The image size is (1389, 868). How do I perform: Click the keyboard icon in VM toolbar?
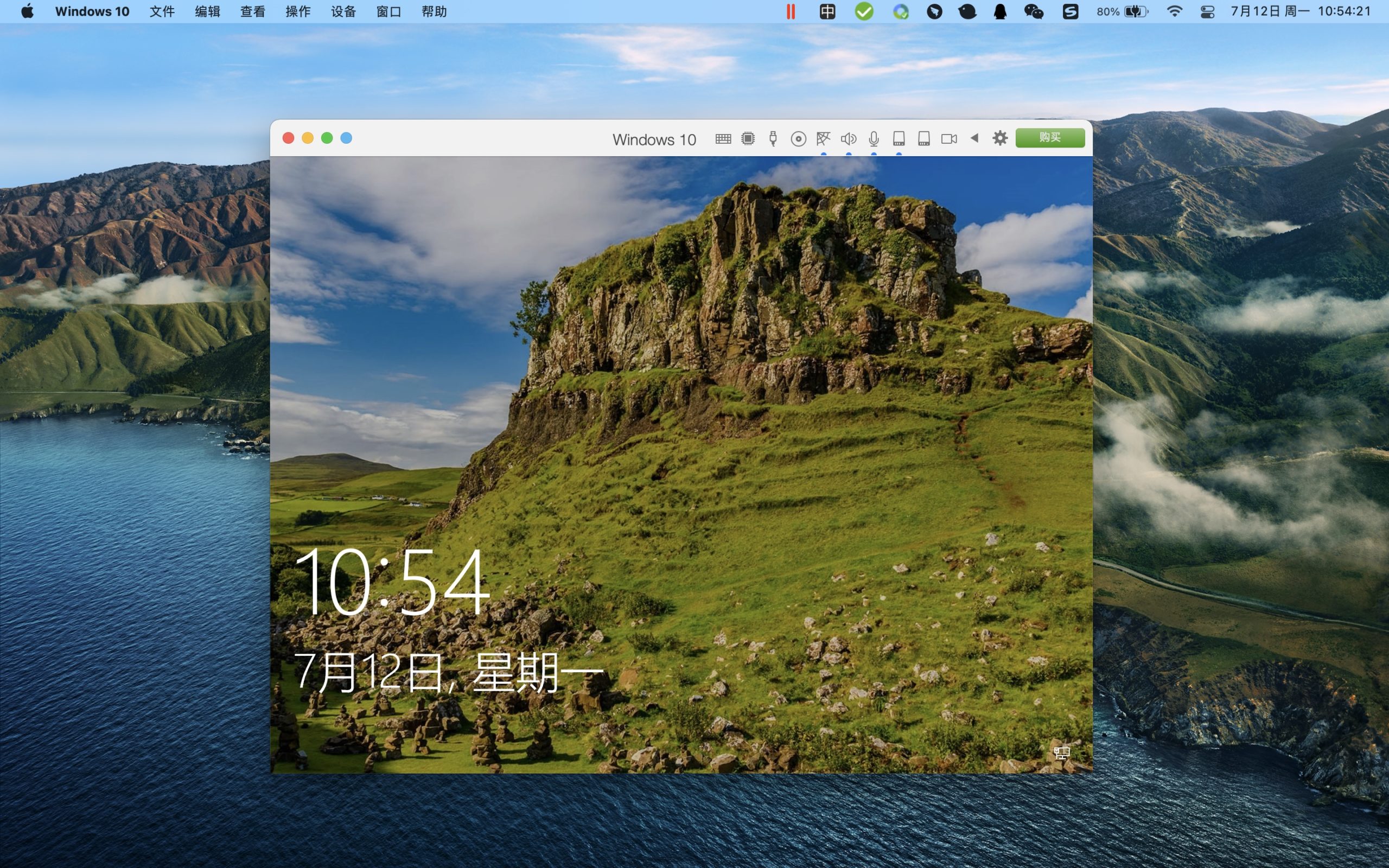[x=723, y=138]
